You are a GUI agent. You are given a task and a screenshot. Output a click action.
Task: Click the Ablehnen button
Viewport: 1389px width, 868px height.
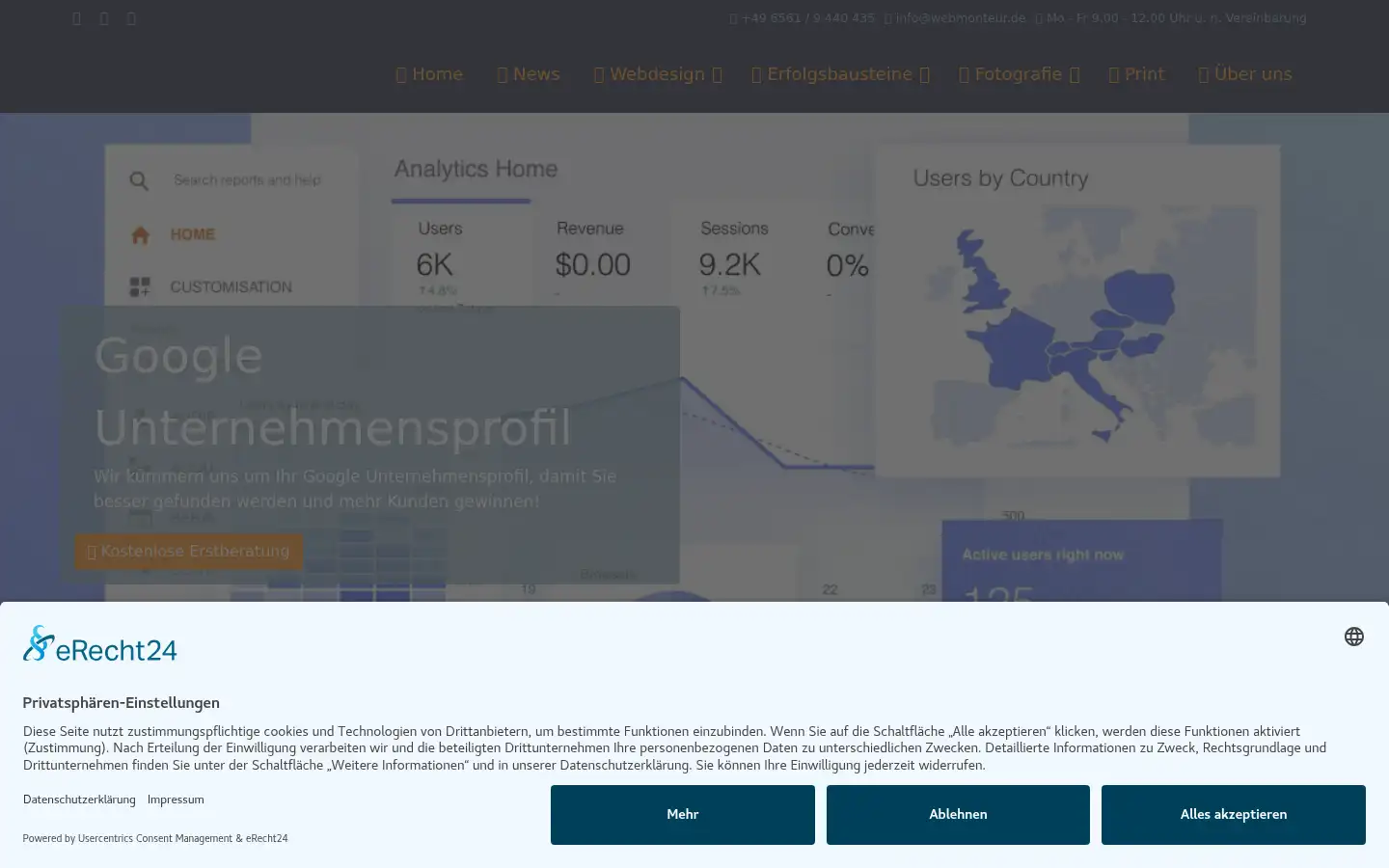tap(958, 815)
